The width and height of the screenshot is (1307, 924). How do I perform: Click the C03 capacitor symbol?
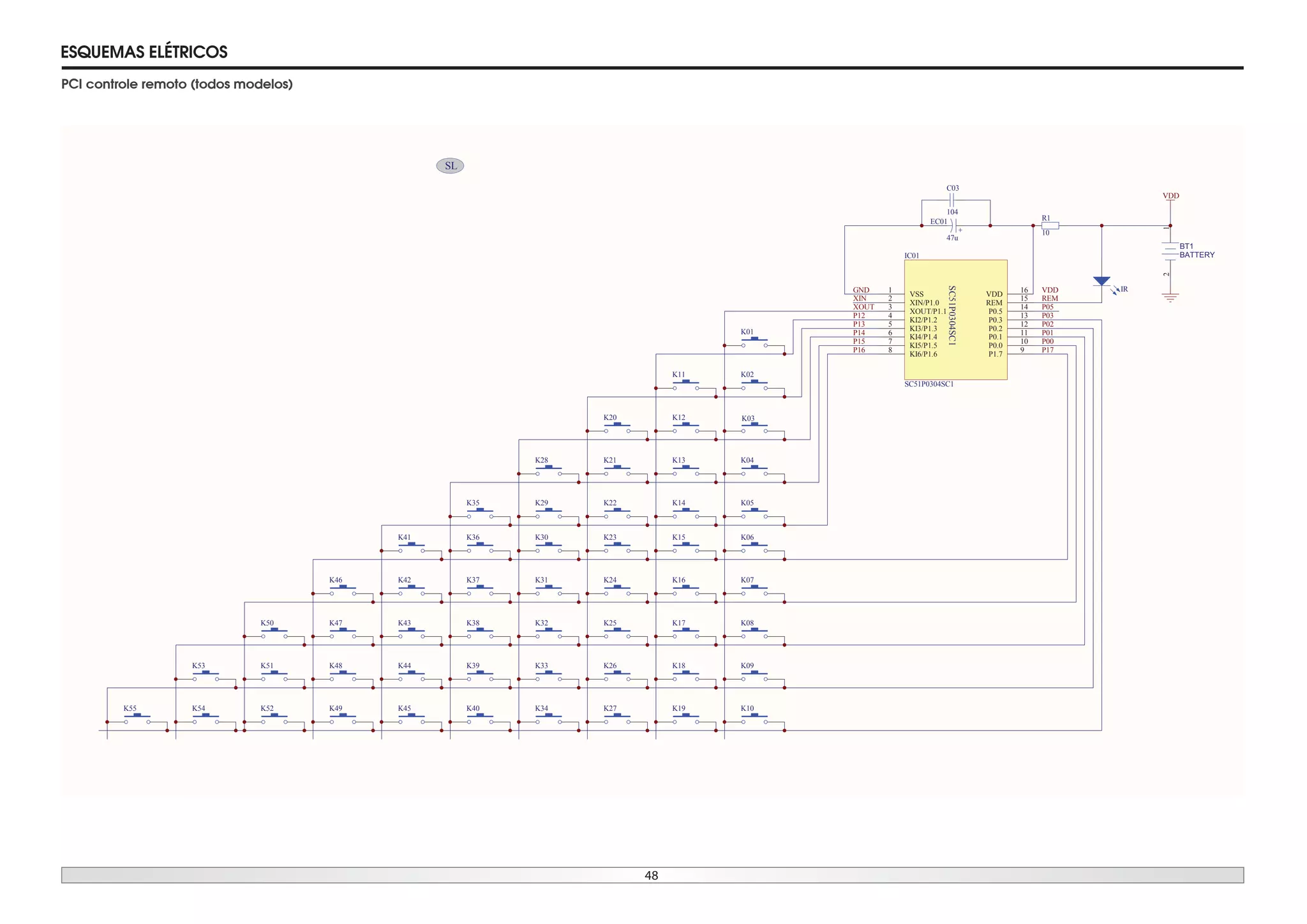(x=952, y=200)
